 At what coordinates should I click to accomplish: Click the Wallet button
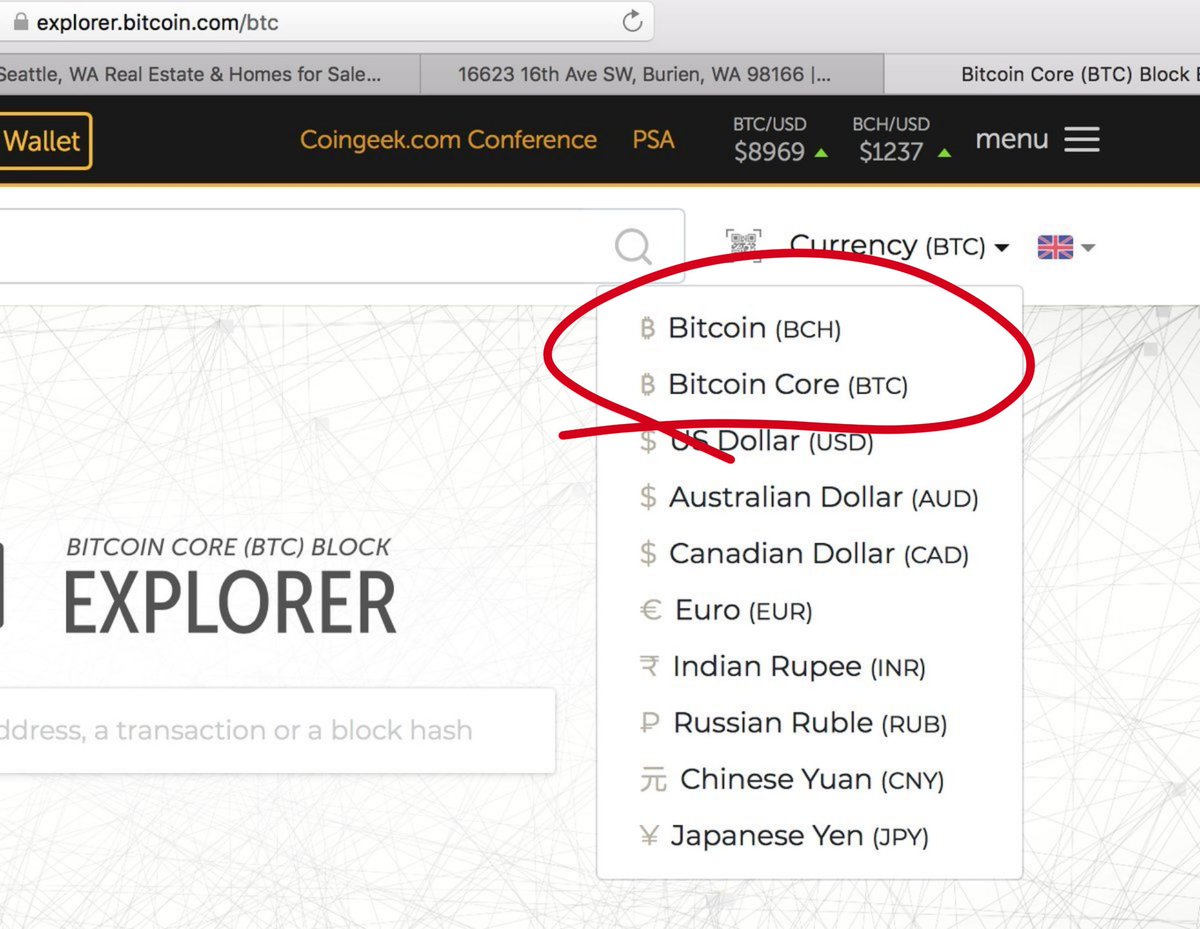click(x=45, y=140)
